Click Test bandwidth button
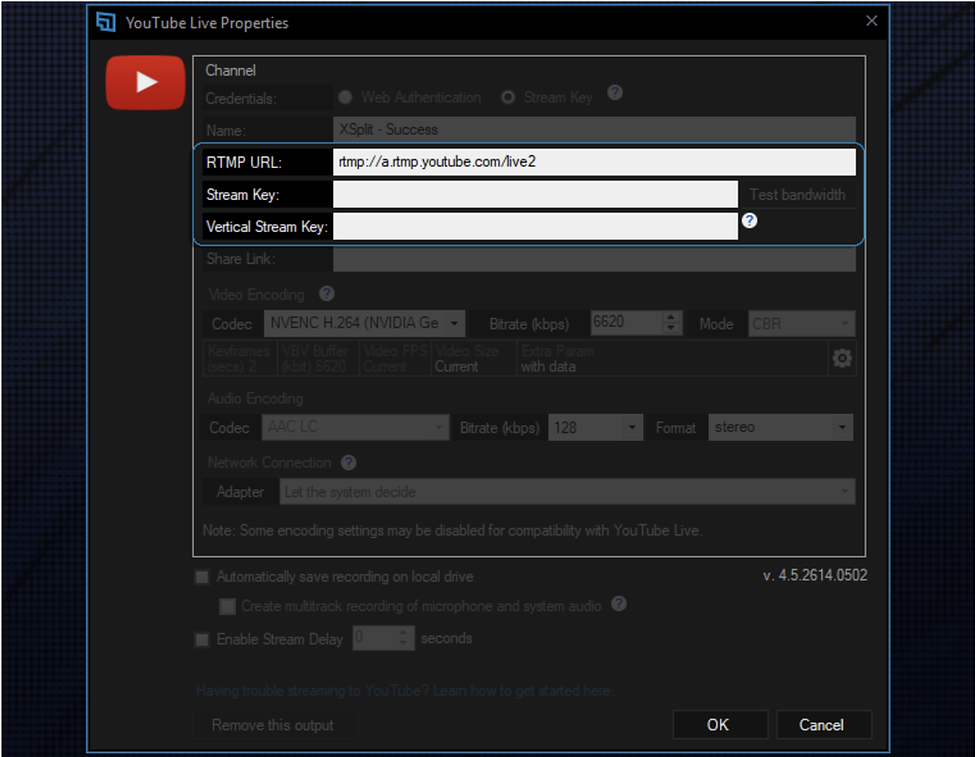 point(798,194)
